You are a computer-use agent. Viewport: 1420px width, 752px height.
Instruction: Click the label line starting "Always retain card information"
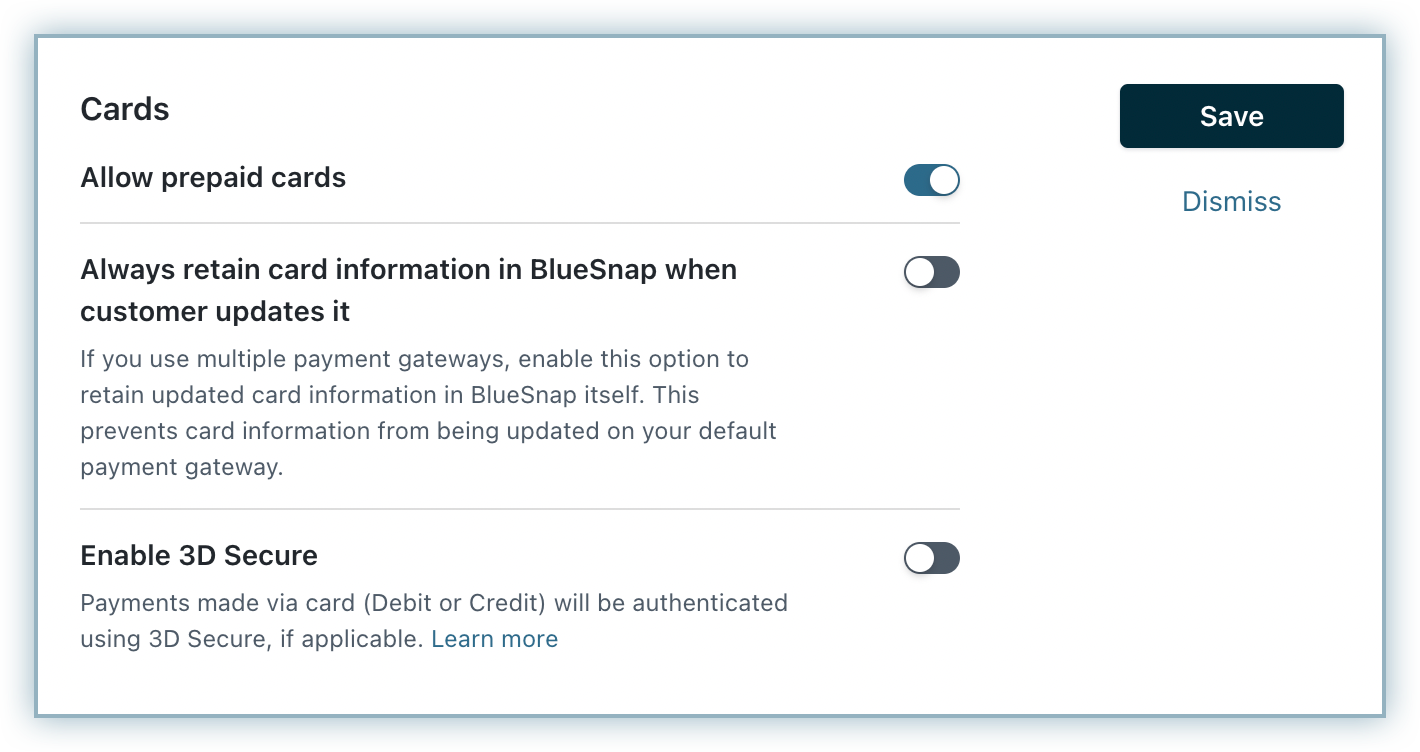[408, 270]
